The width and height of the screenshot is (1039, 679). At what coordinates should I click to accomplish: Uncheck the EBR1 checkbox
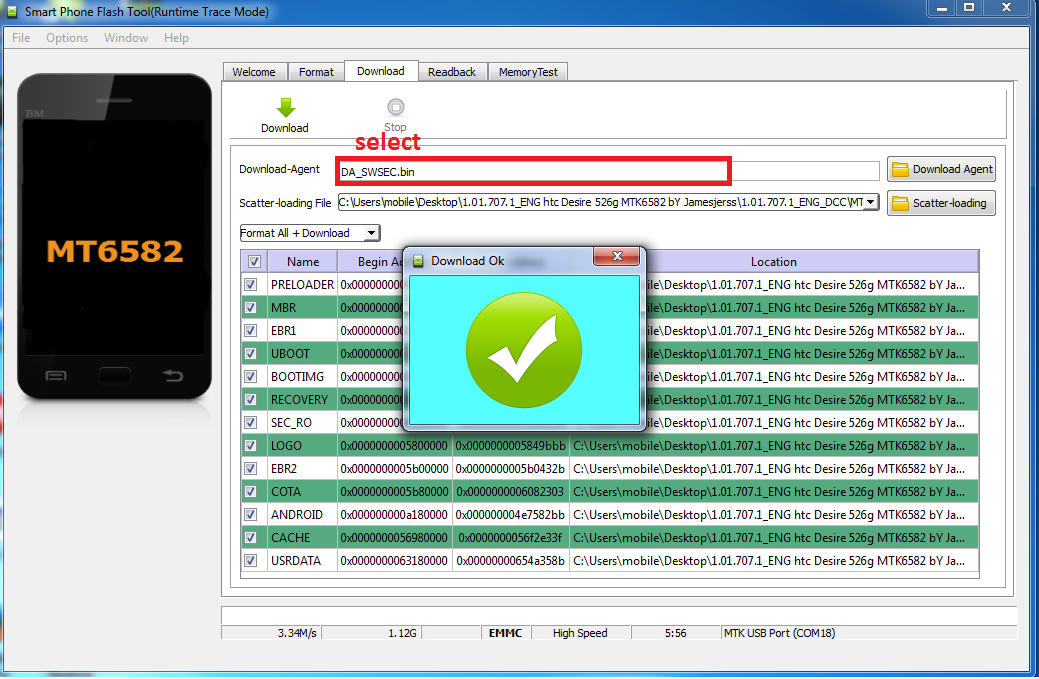click(250, 331)
